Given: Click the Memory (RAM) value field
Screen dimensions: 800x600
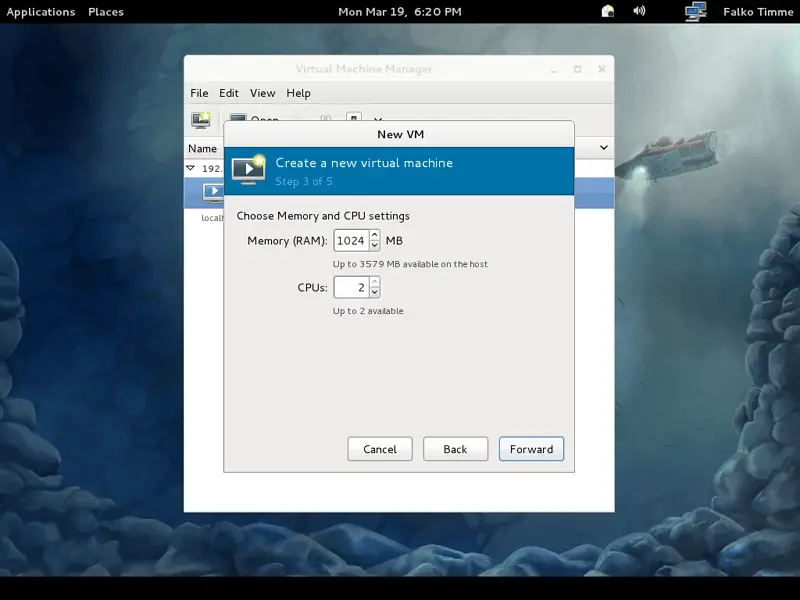Looking at the screenshot, I should pos(350,241).
